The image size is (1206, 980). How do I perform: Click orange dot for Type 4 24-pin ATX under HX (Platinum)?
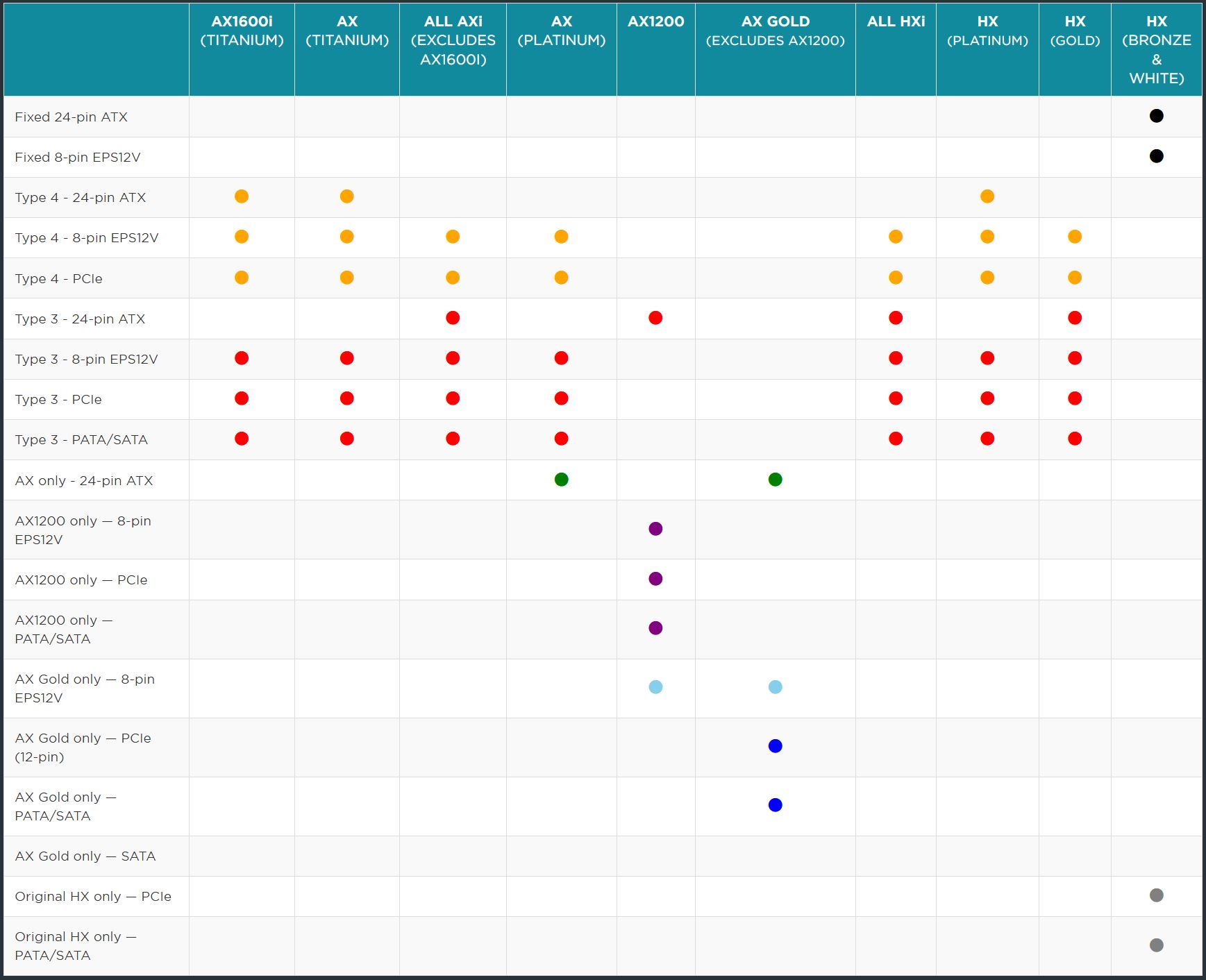[987, 196]
